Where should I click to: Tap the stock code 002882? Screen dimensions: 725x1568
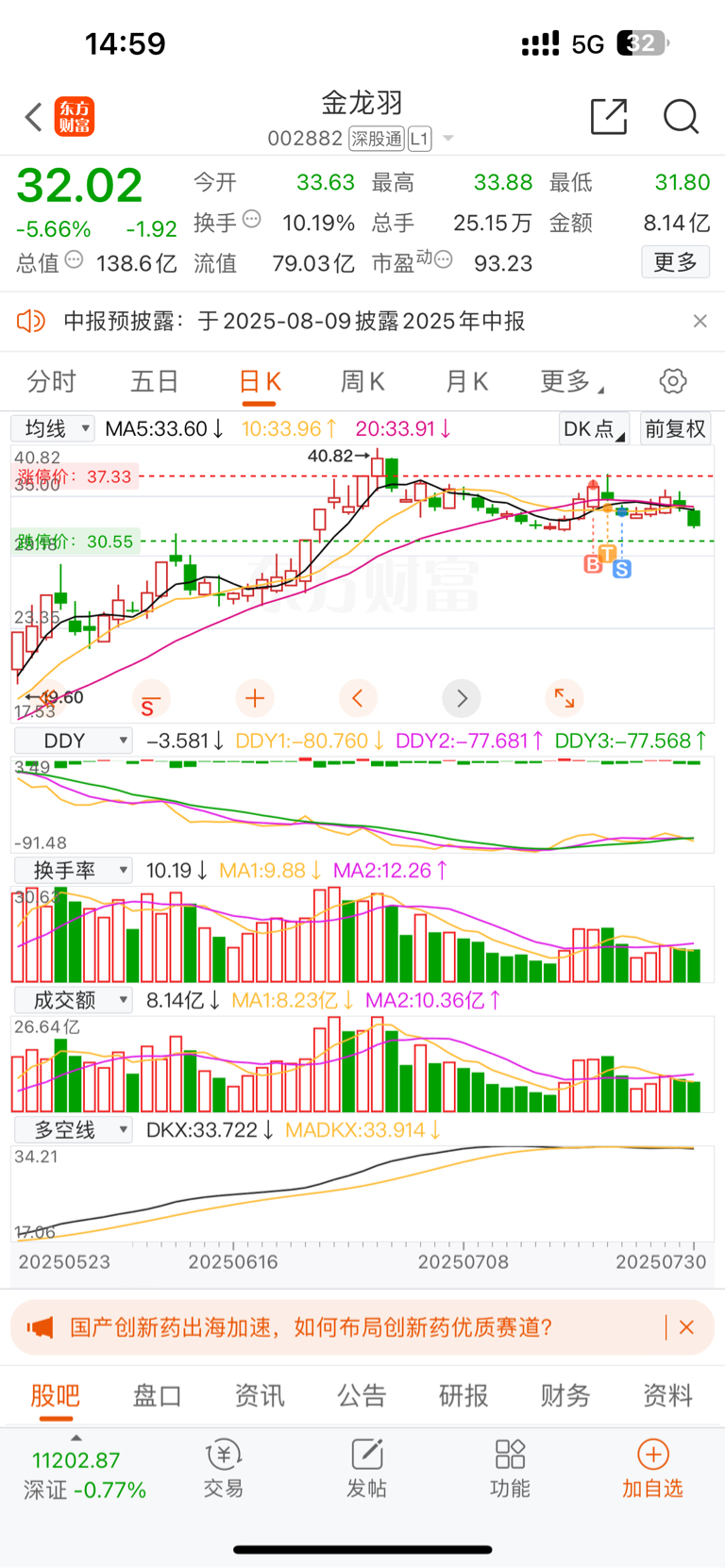pyautogui.click(x=305, y=139)
